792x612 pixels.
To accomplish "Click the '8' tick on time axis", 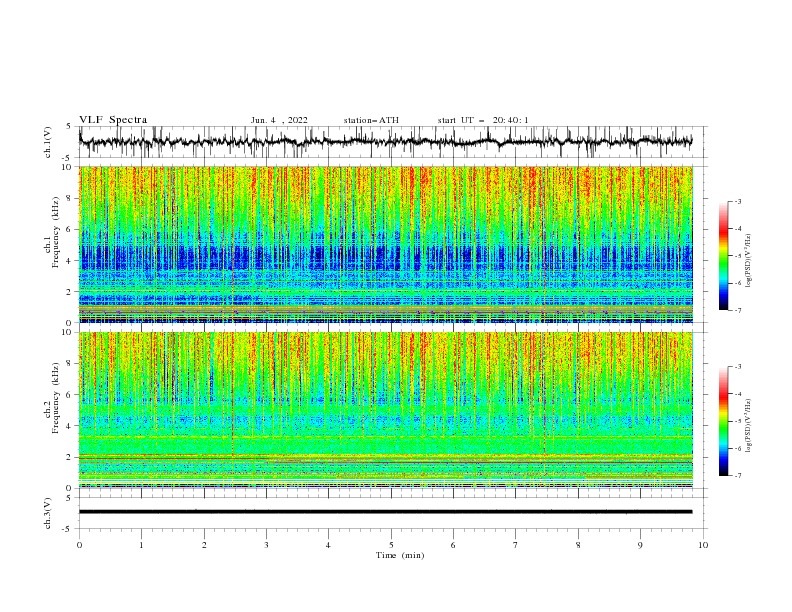I will click(578, 545).
